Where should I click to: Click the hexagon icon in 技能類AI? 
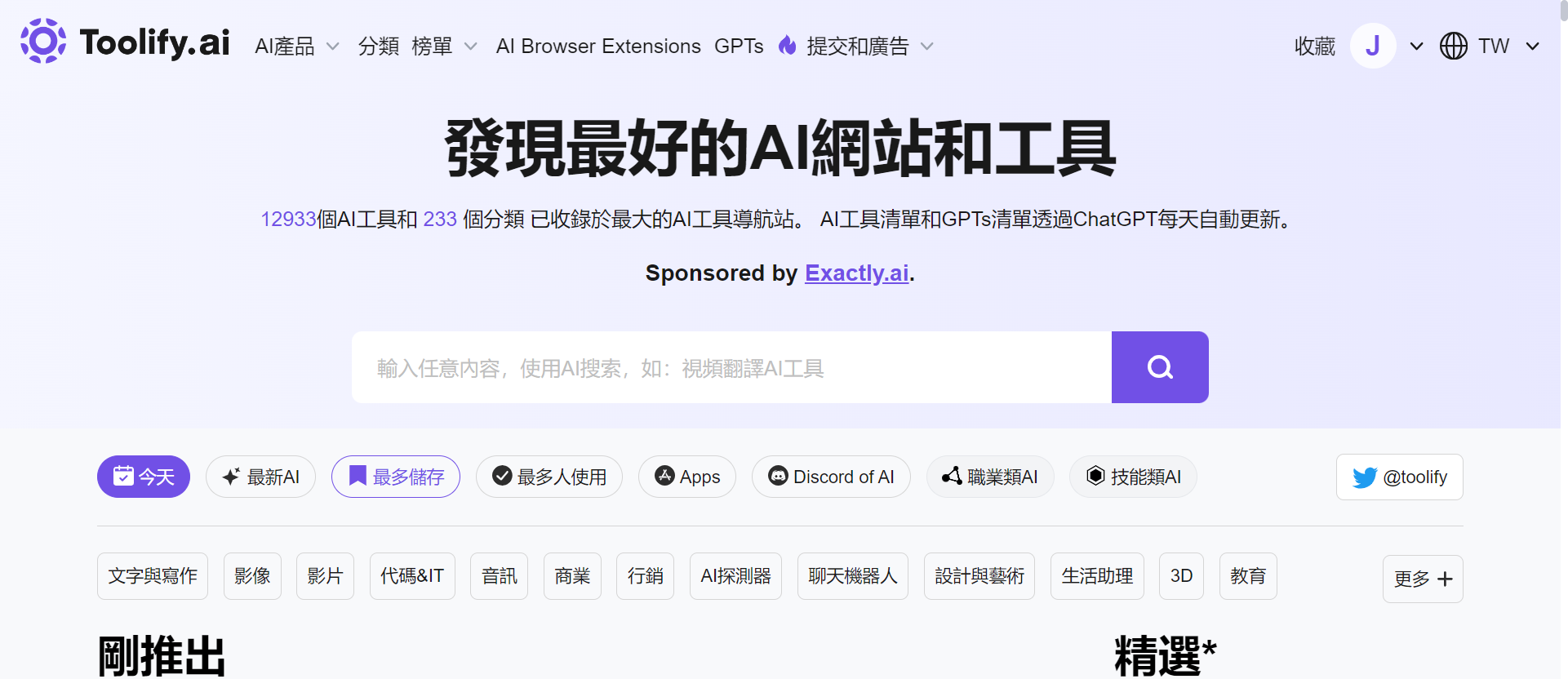click(x=1096, y=476)
